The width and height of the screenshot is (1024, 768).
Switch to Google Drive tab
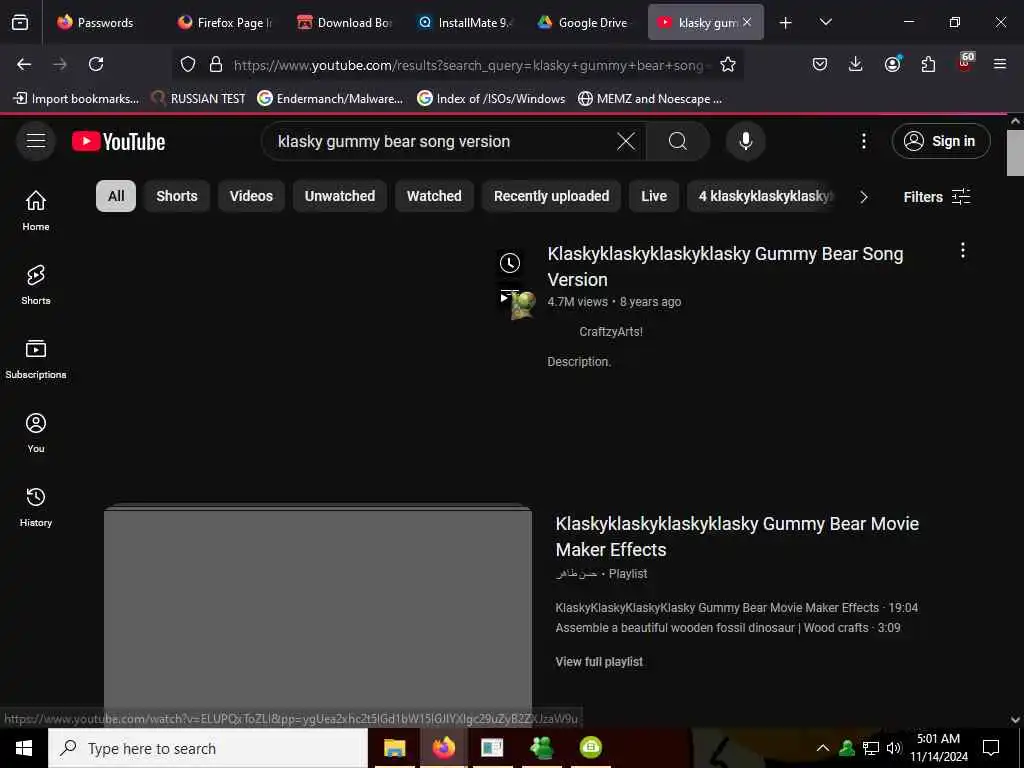(x=582, y=23)
